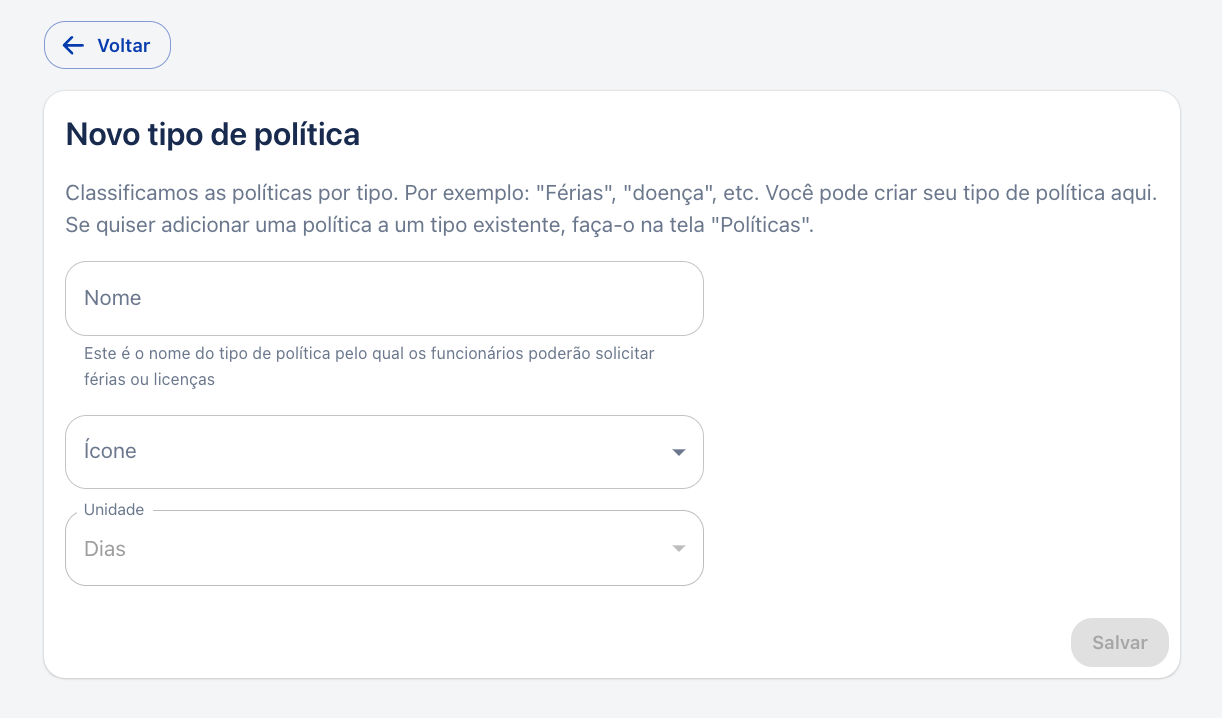Click the "férias ou licenças" helper text line
1222x718 pixels.
149,380
